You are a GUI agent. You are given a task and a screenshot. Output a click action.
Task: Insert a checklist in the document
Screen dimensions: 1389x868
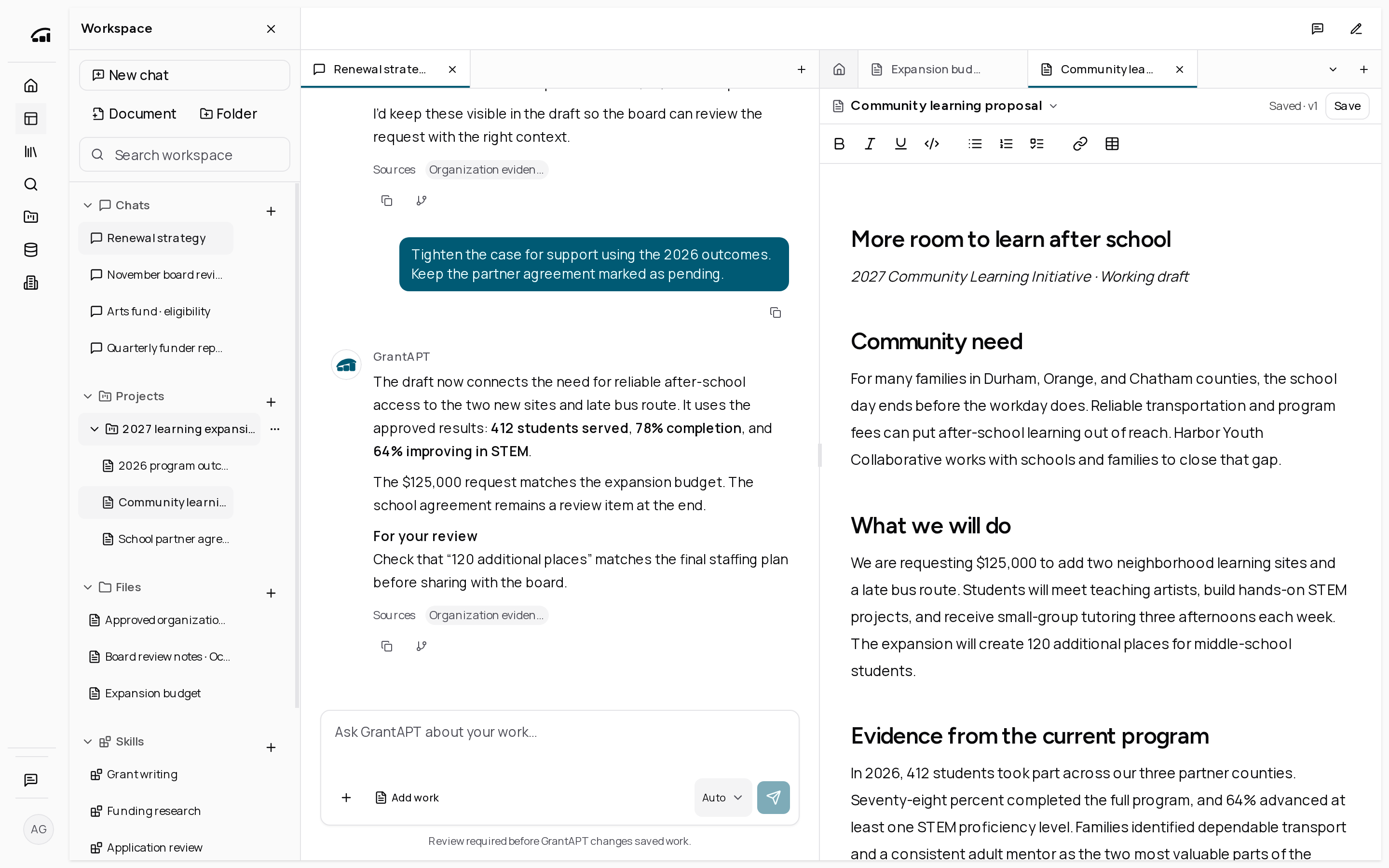point(1036,144)
